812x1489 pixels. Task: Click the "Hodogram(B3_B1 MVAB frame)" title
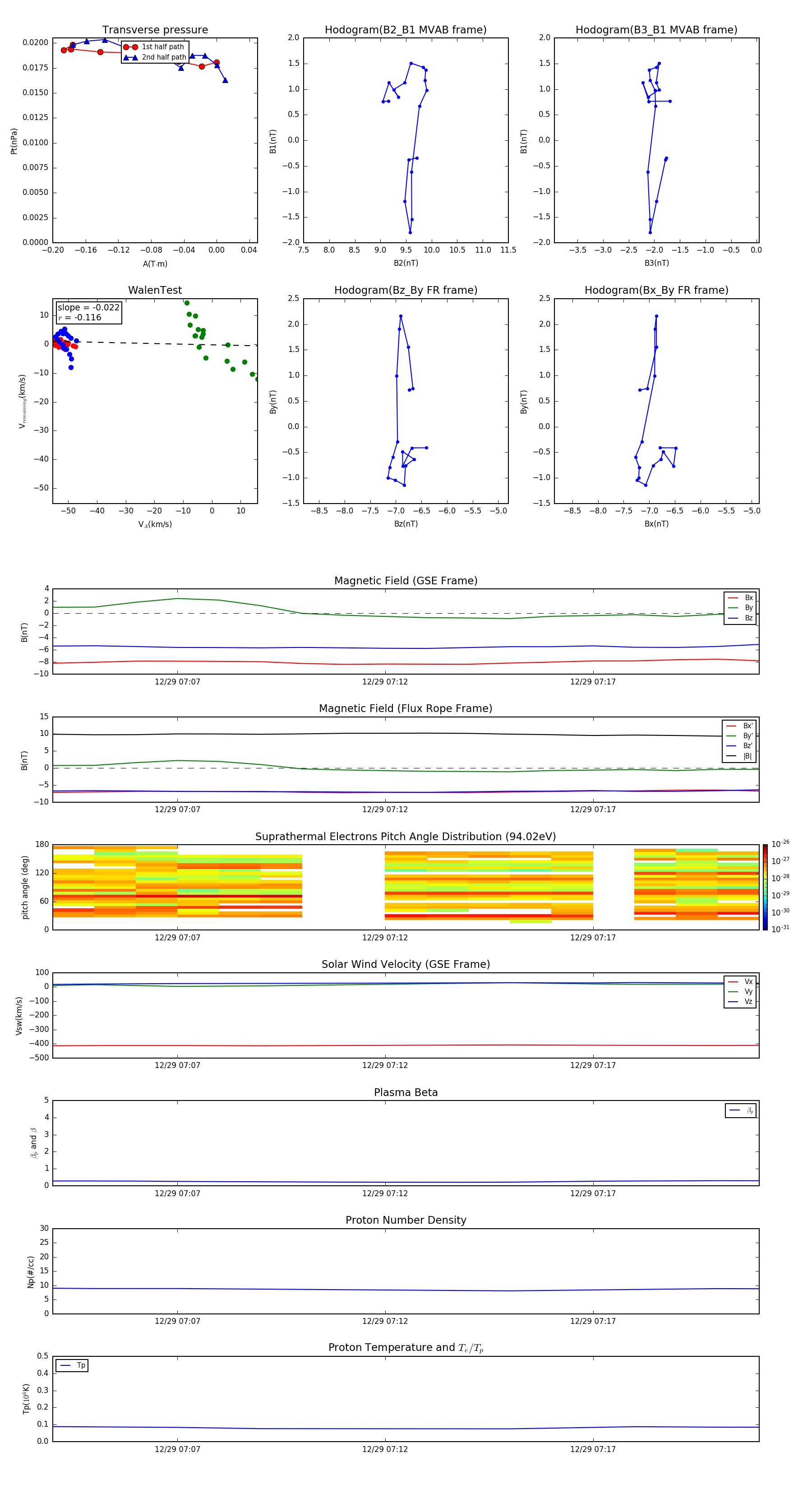656,30
